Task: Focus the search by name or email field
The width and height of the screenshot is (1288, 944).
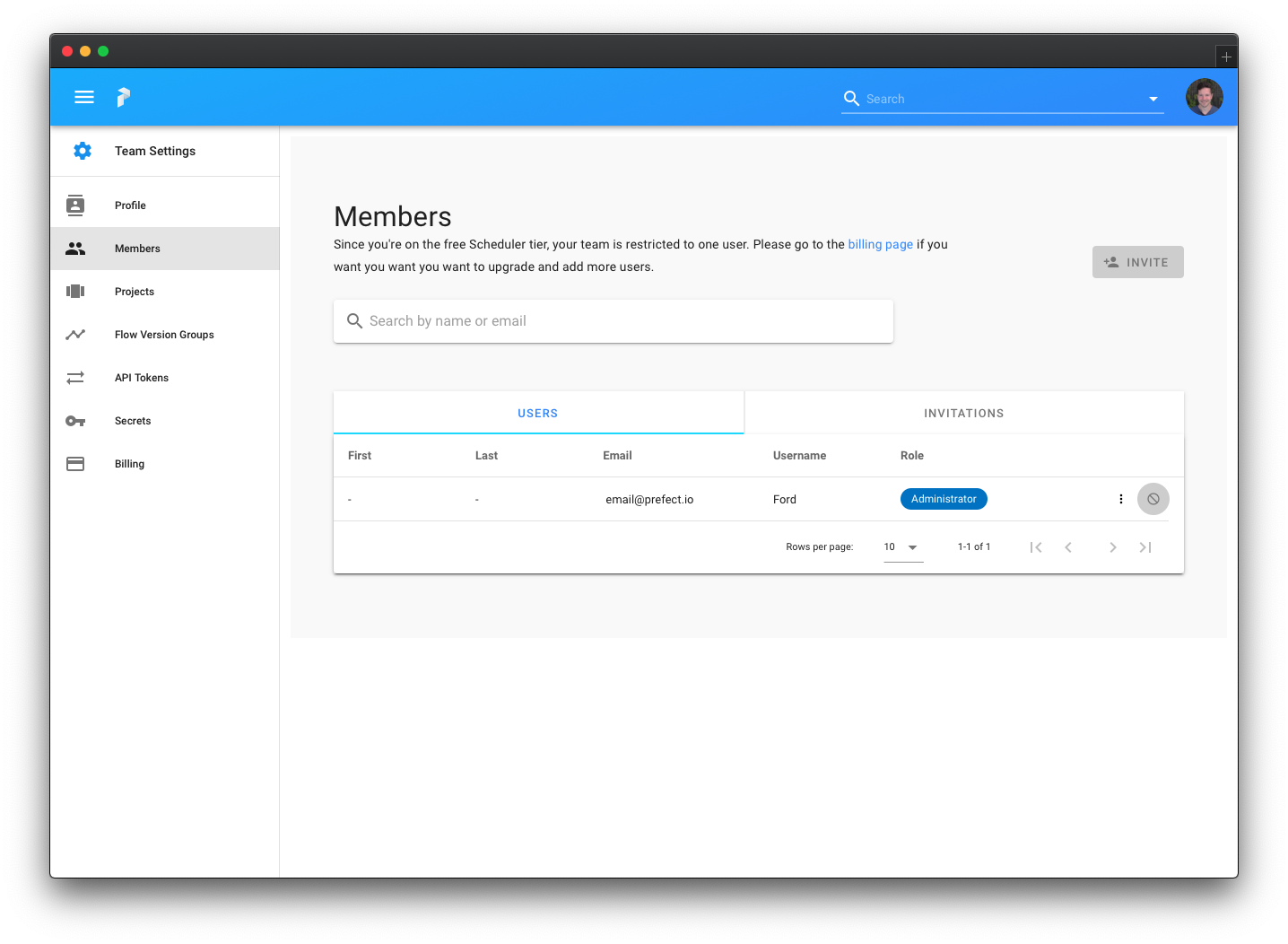Action: (614, 321)
